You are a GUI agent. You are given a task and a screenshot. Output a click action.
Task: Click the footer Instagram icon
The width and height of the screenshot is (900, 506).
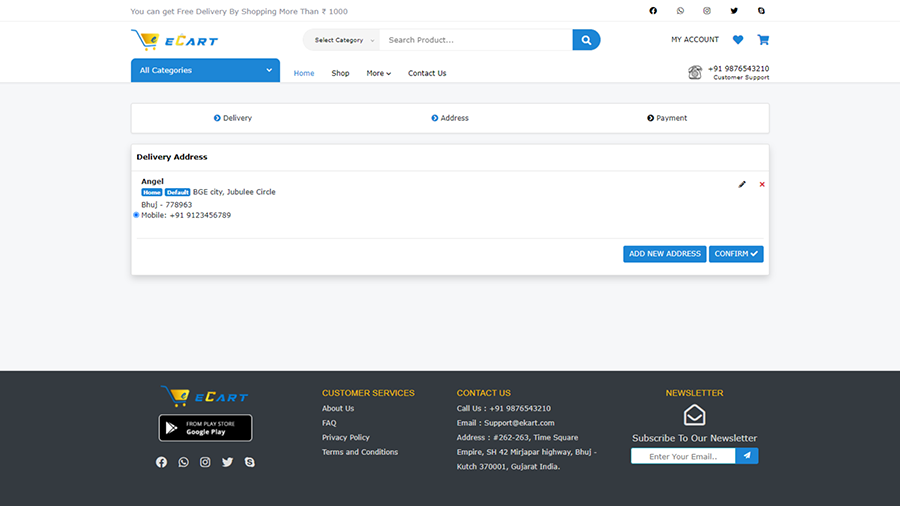pos(205,462)
